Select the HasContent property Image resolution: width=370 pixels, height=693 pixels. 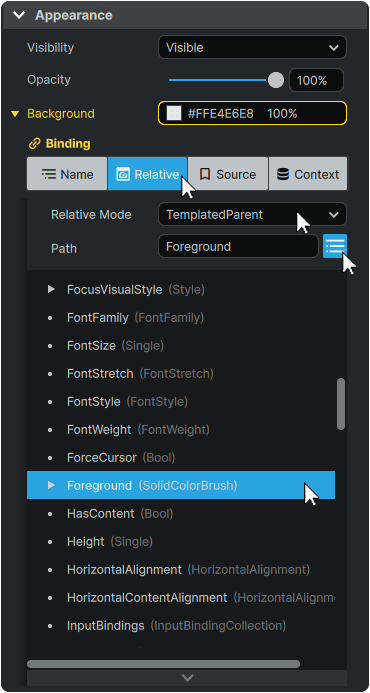181,514
